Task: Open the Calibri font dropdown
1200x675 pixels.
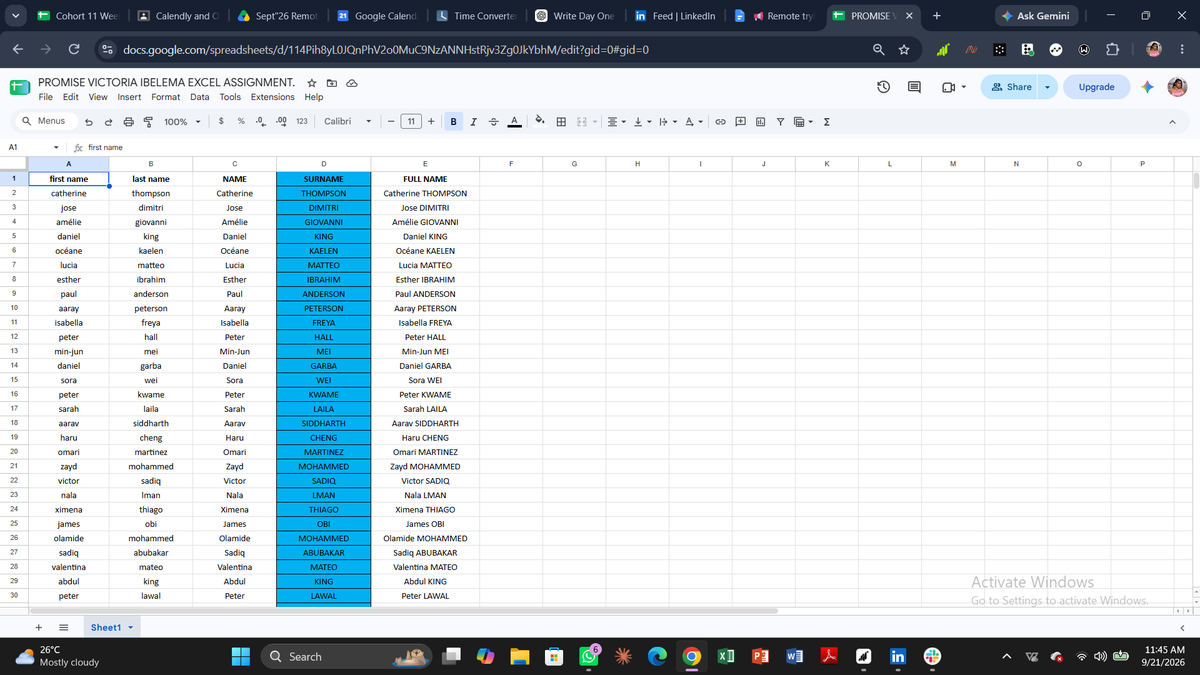Action: (x=349, y=121)
